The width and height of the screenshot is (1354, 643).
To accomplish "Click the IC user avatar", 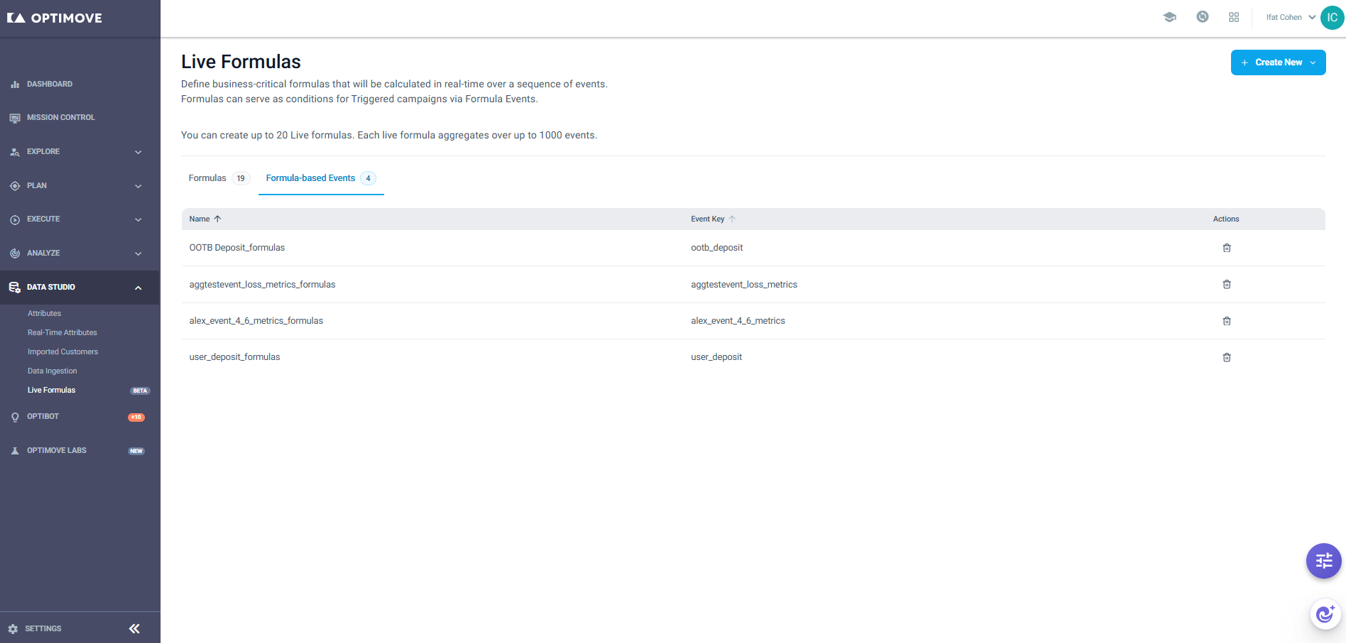I will (x=1332, y=17).
